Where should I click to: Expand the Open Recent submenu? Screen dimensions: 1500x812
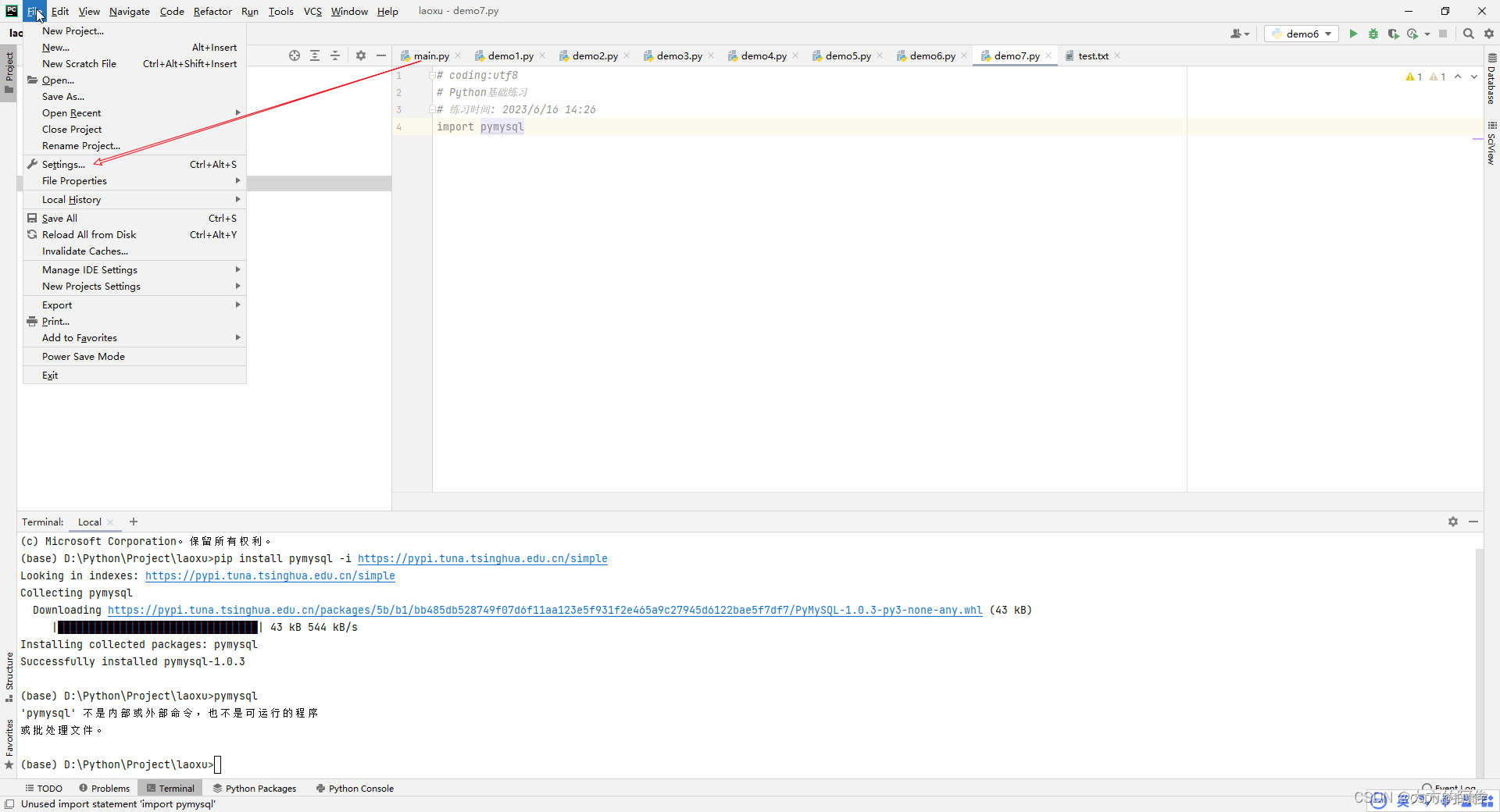point(134,113)
